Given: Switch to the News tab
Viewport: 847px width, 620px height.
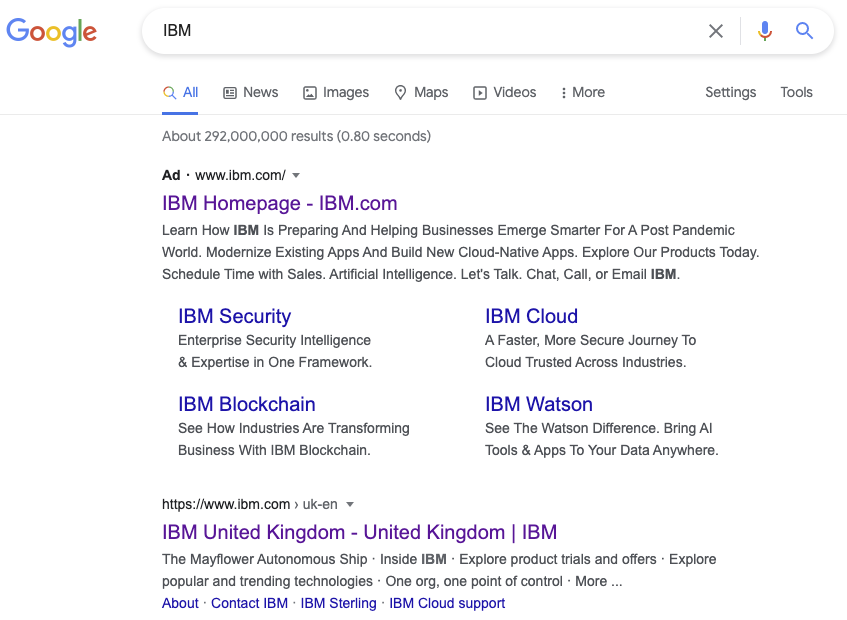Looking at the screenshot, I should (x=251, y=92).
